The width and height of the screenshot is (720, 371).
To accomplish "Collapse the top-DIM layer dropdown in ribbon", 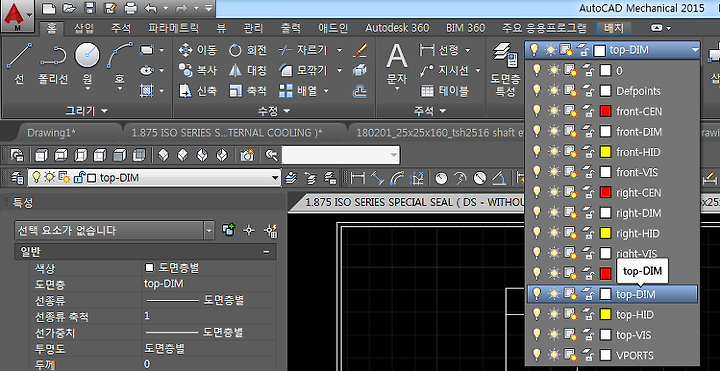I will click(695, 50).
